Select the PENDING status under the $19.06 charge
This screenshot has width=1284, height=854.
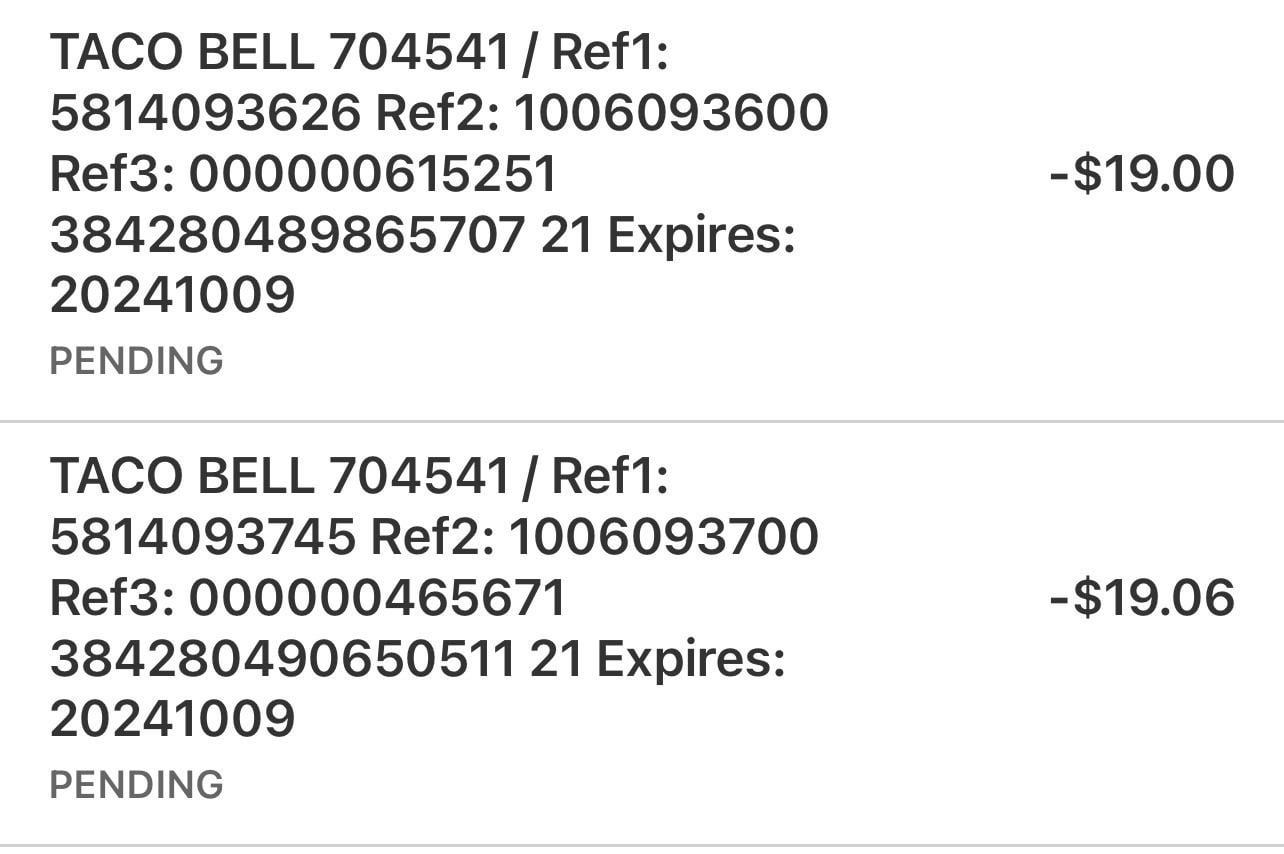[136, 784]
